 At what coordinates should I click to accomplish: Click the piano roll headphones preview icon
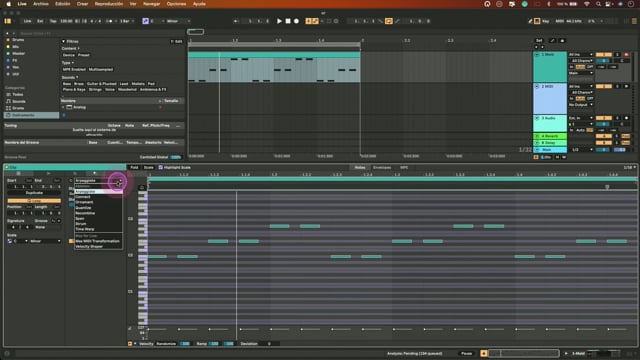click(x=142, y=187)
